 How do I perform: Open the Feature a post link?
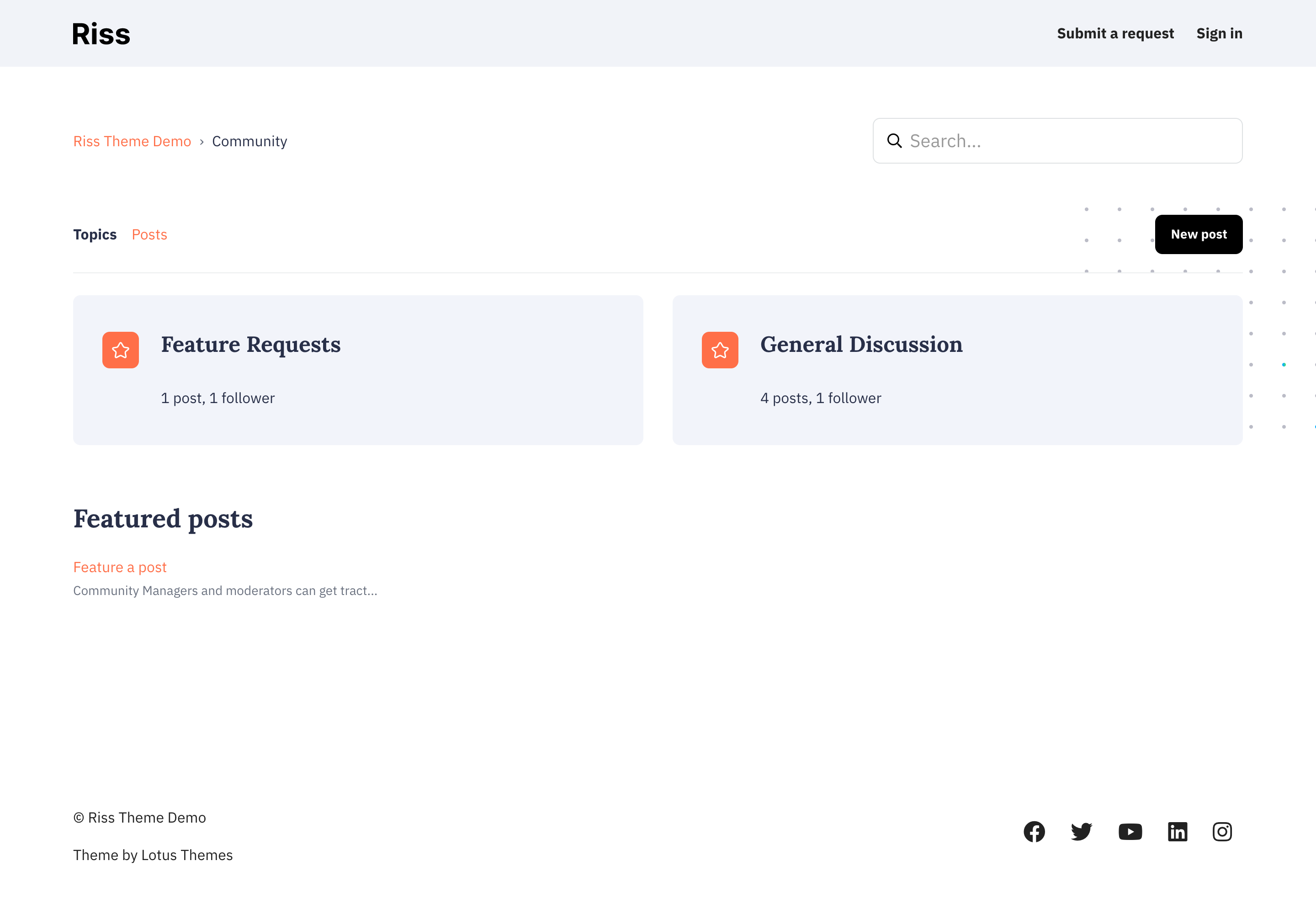pyautogui.click(x=120, y=567)
